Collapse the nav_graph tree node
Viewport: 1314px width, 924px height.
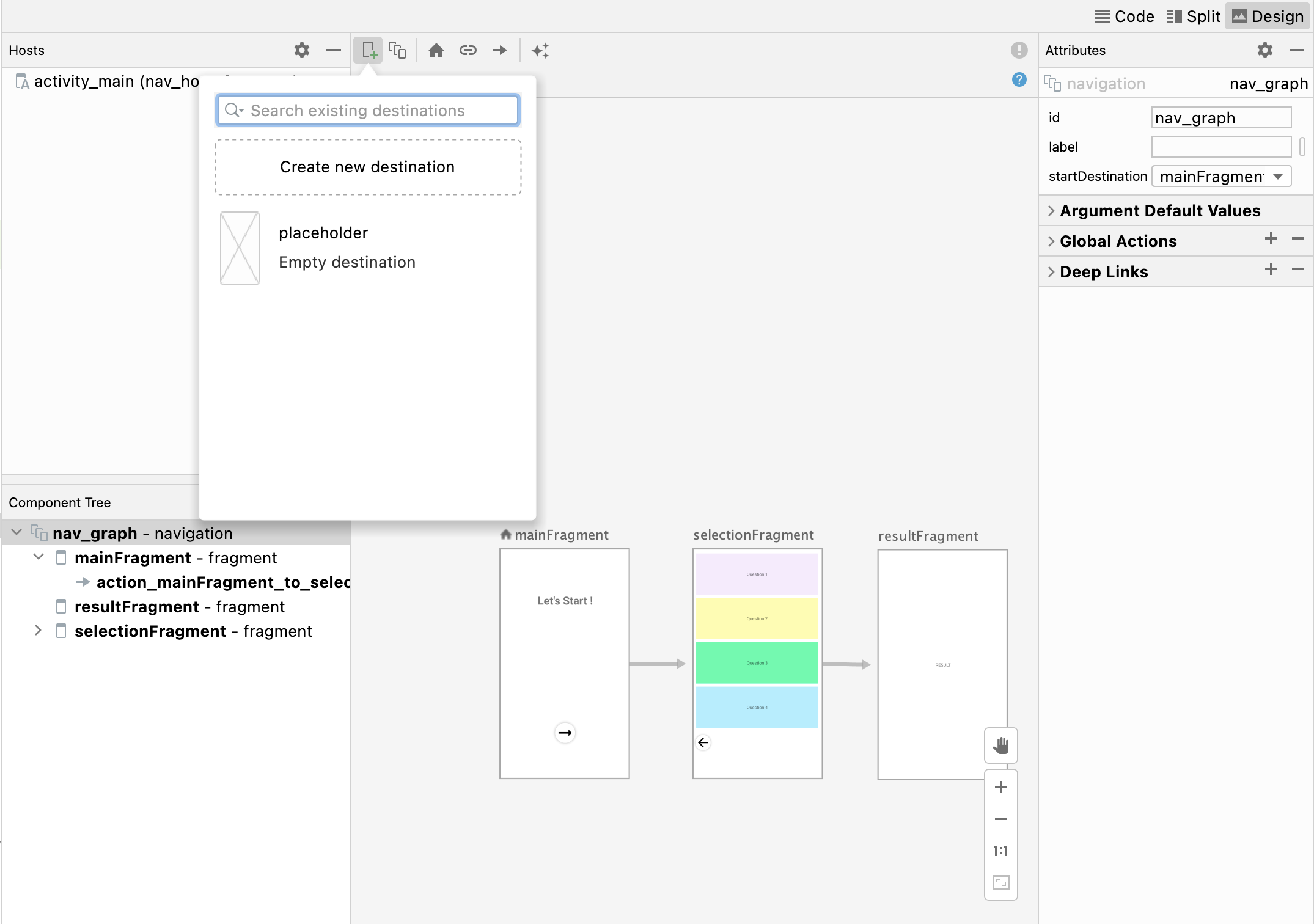[x=17, y=533]
